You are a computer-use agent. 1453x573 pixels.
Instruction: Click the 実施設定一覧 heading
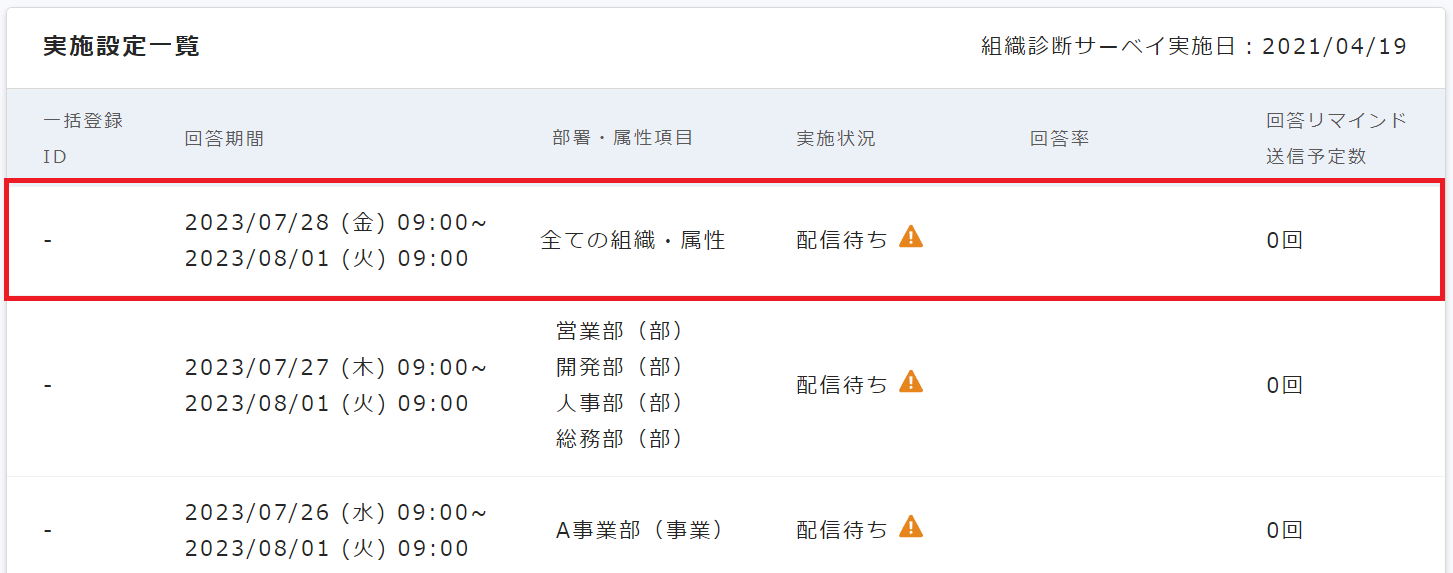pyautogui.click(x=121, y=46)
